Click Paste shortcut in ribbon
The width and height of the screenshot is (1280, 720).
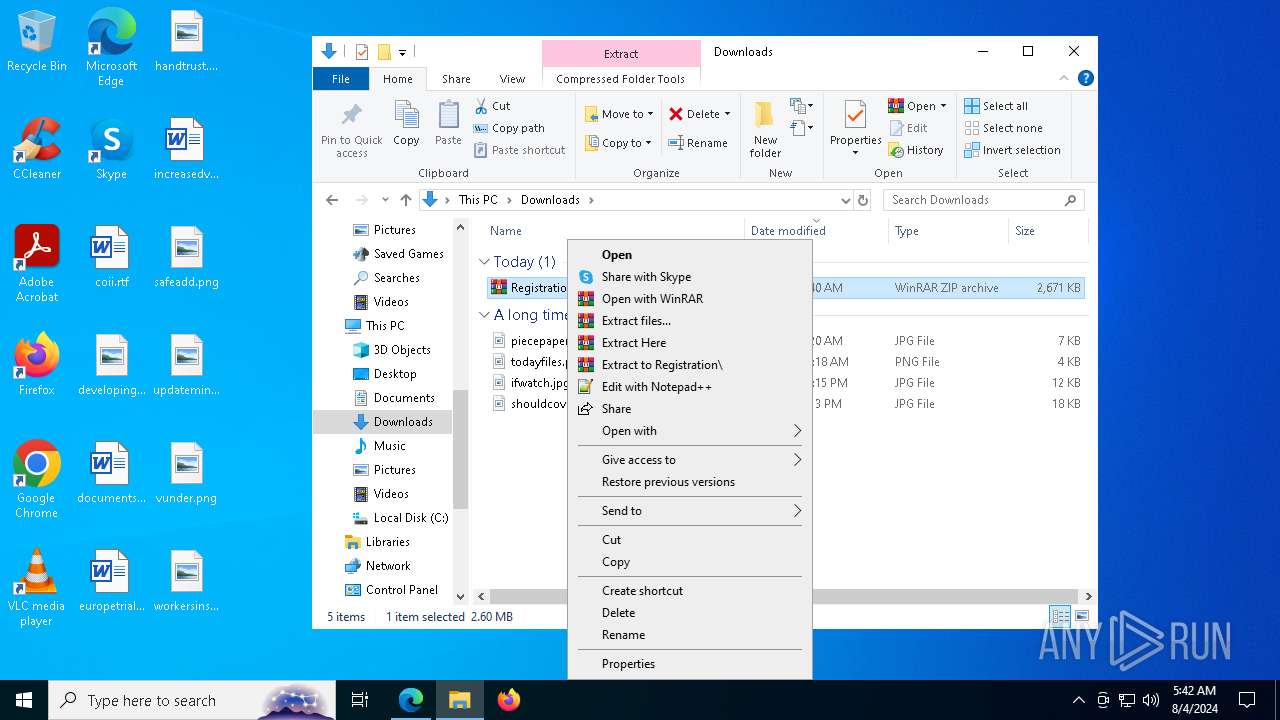click(519, 150)
